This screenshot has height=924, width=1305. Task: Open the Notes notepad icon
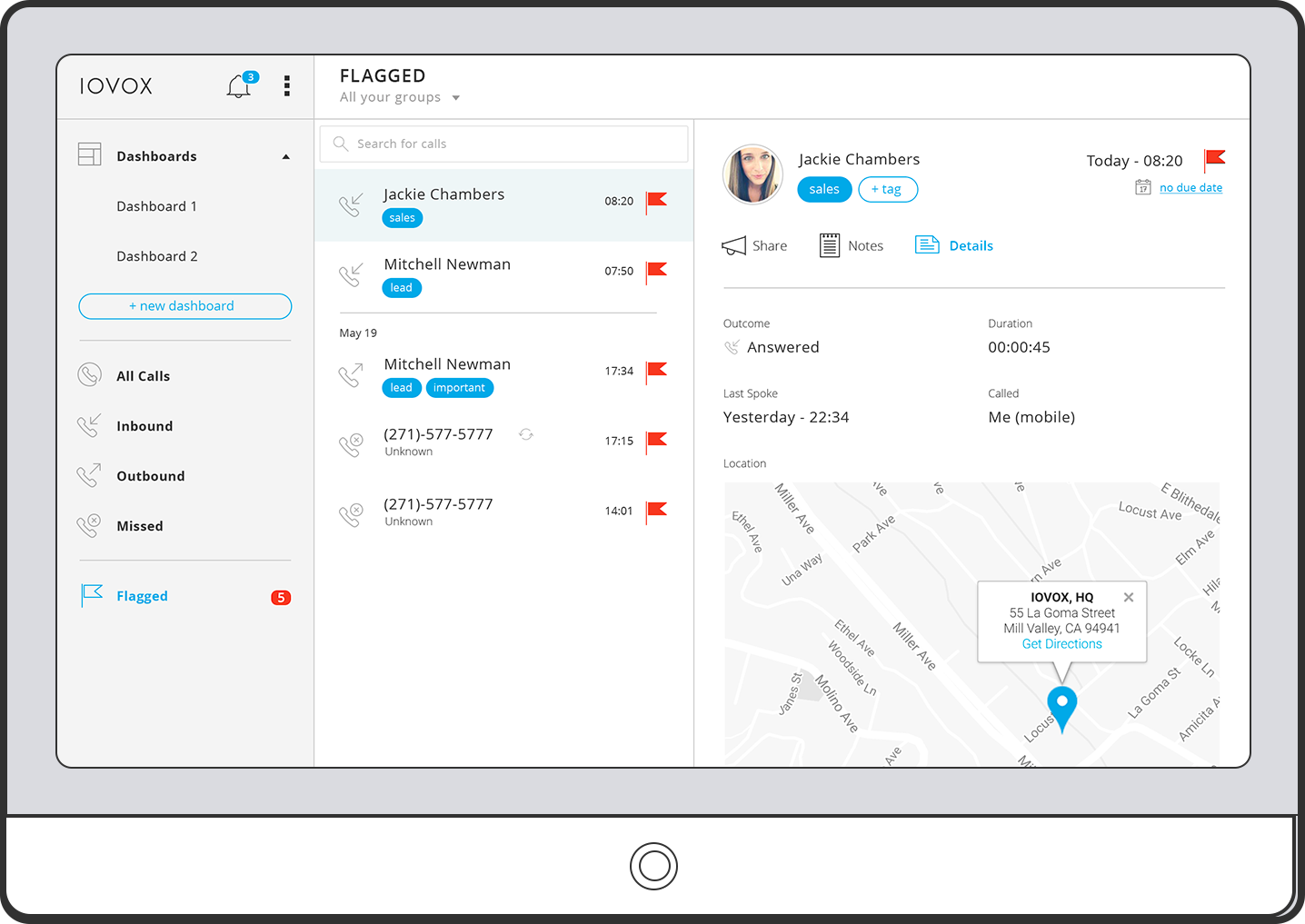[x=830, y=244]
